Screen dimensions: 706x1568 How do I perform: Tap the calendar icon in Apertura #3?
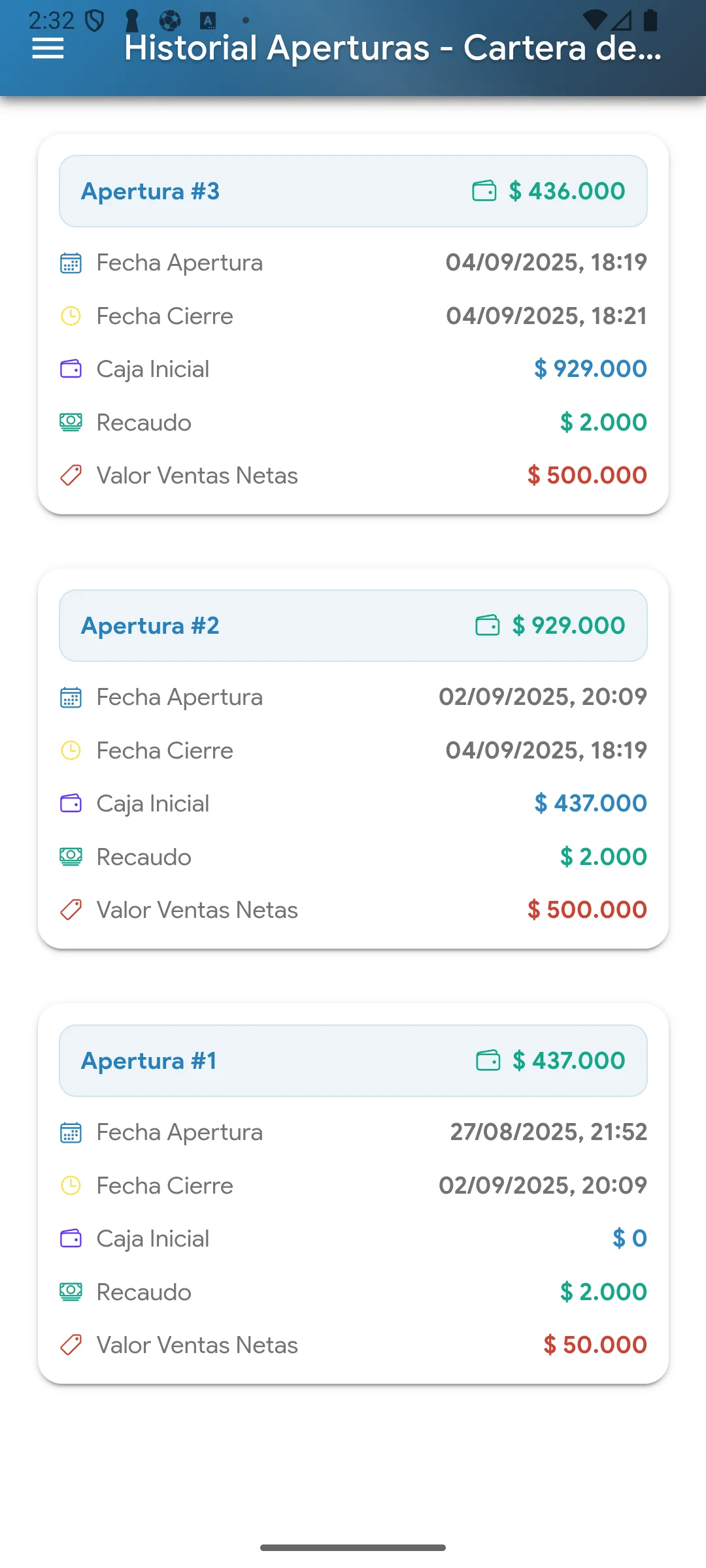(x=71, y=263)
